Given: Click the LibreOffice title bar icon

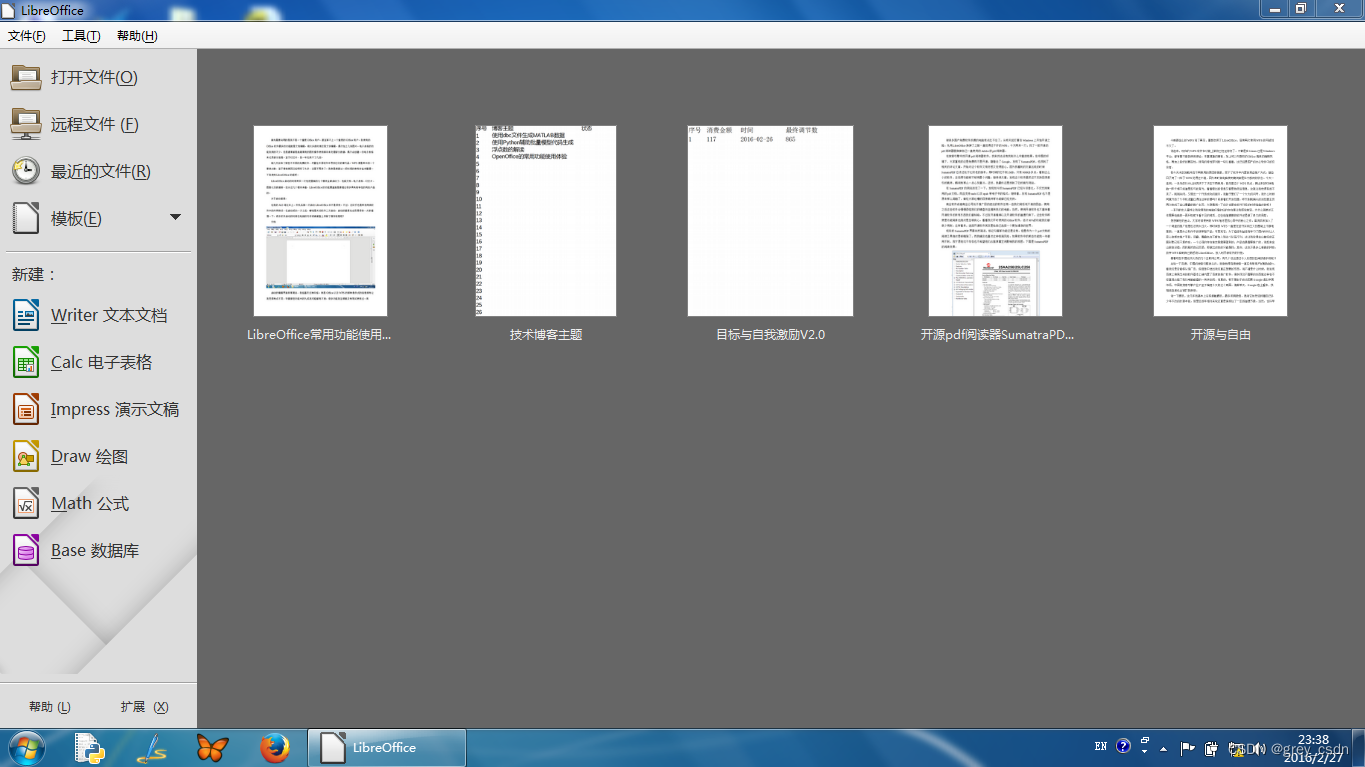Looking at the screenshot, I should (9, 10).
